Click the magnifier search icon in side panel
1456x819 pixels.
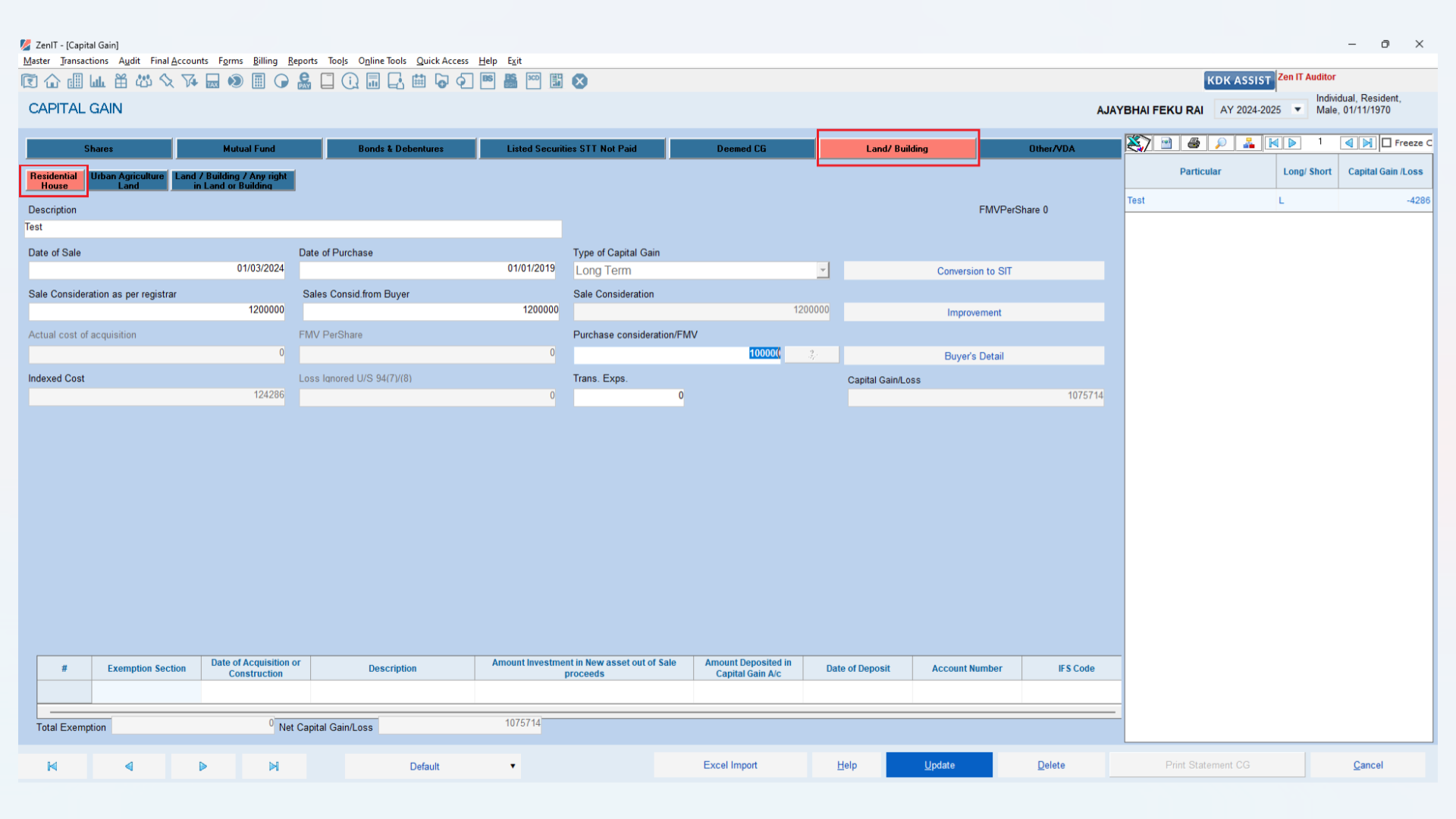click(1221, 143)
